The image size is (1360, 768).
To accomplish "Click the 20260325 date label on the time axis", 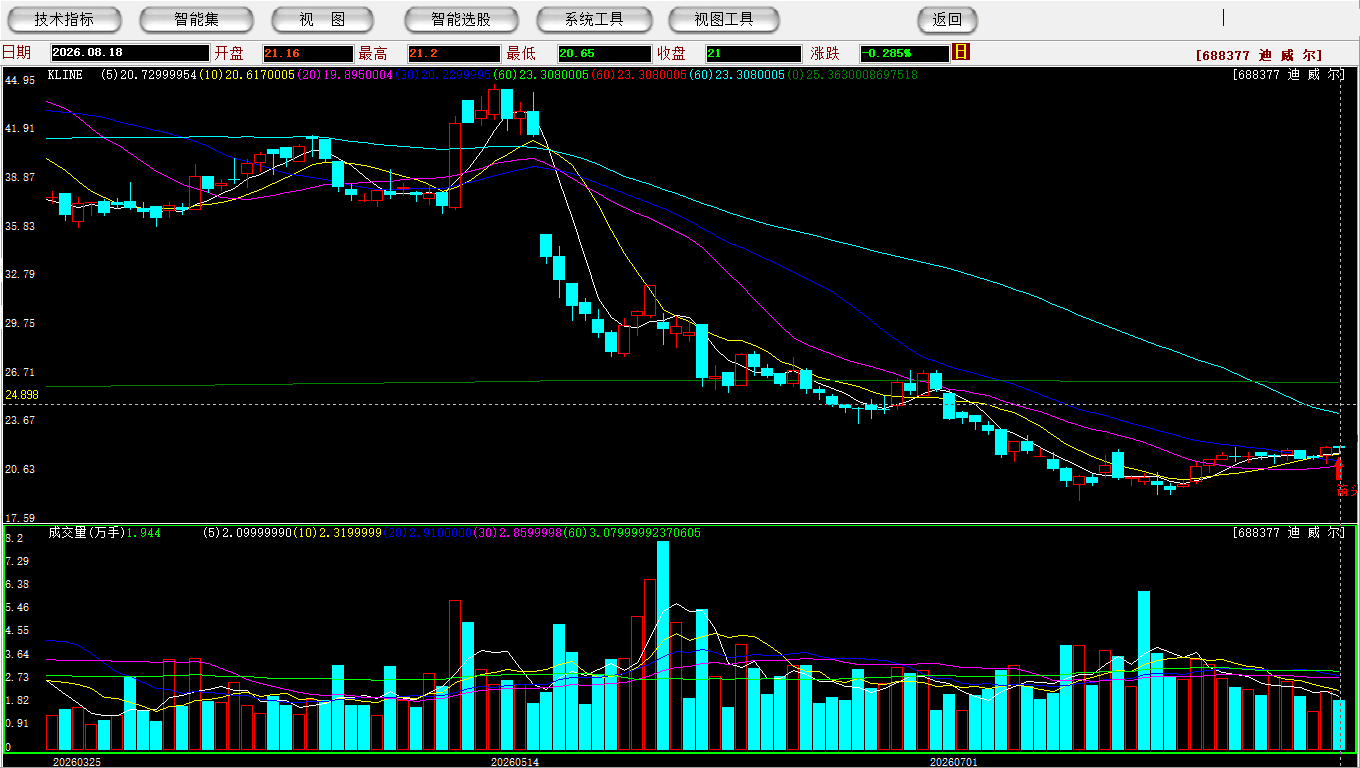I will tap(77, 762).
